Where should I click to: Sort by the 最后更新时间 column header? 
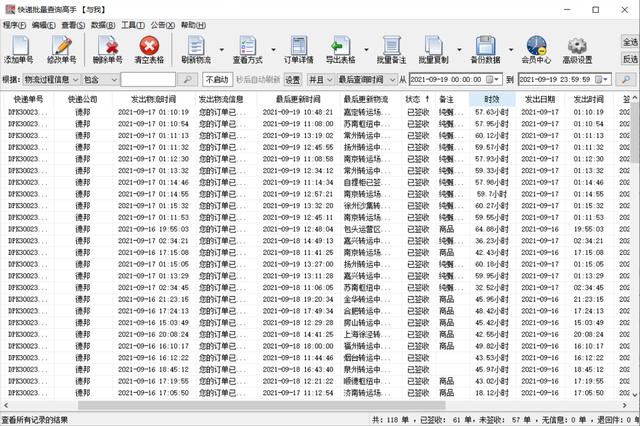click(x=298, y=99)
